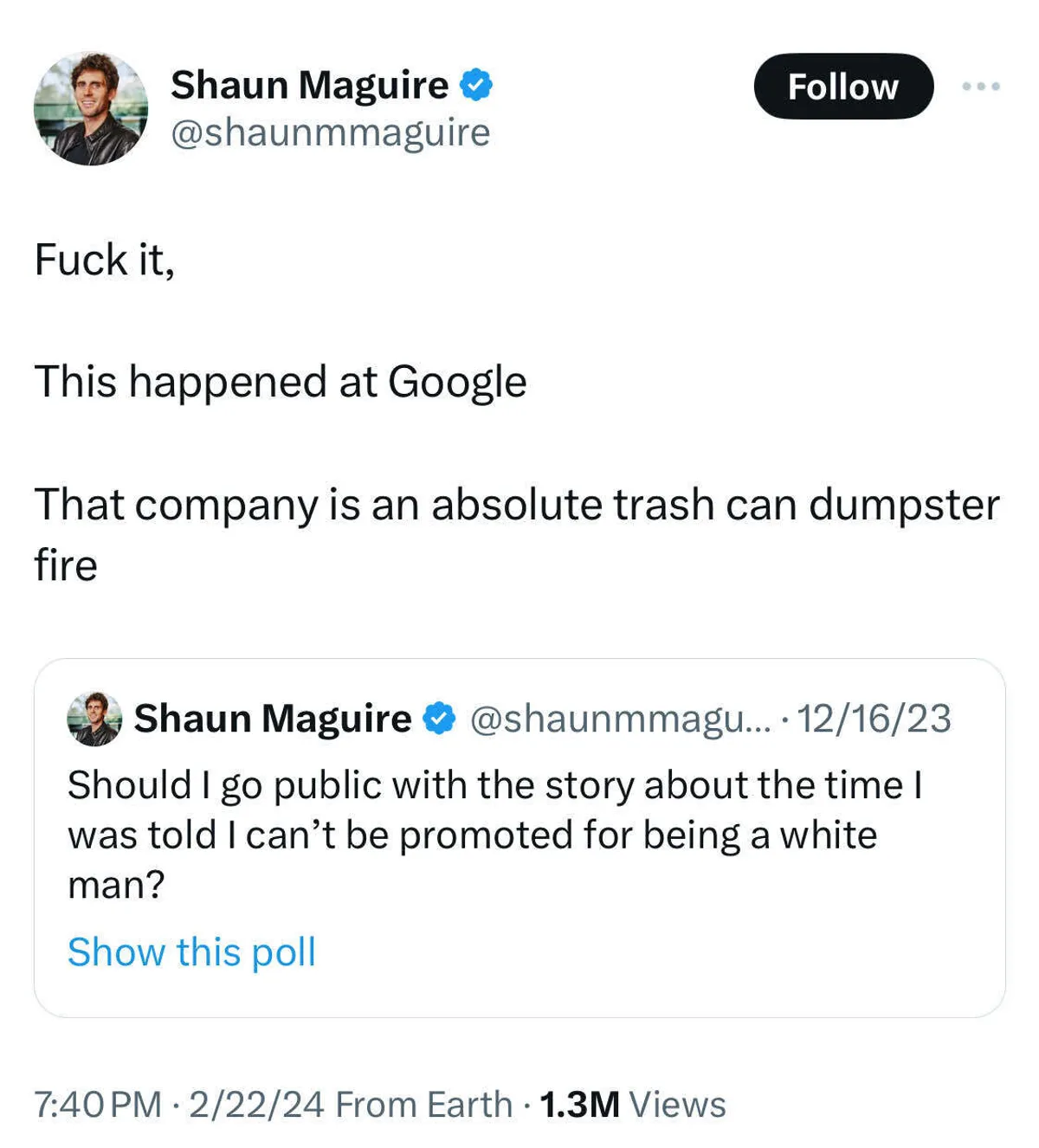Open the @shaunmmaguire handle under the author name
Viewport: 1039px width, 1148px height.
coord(330,132)
